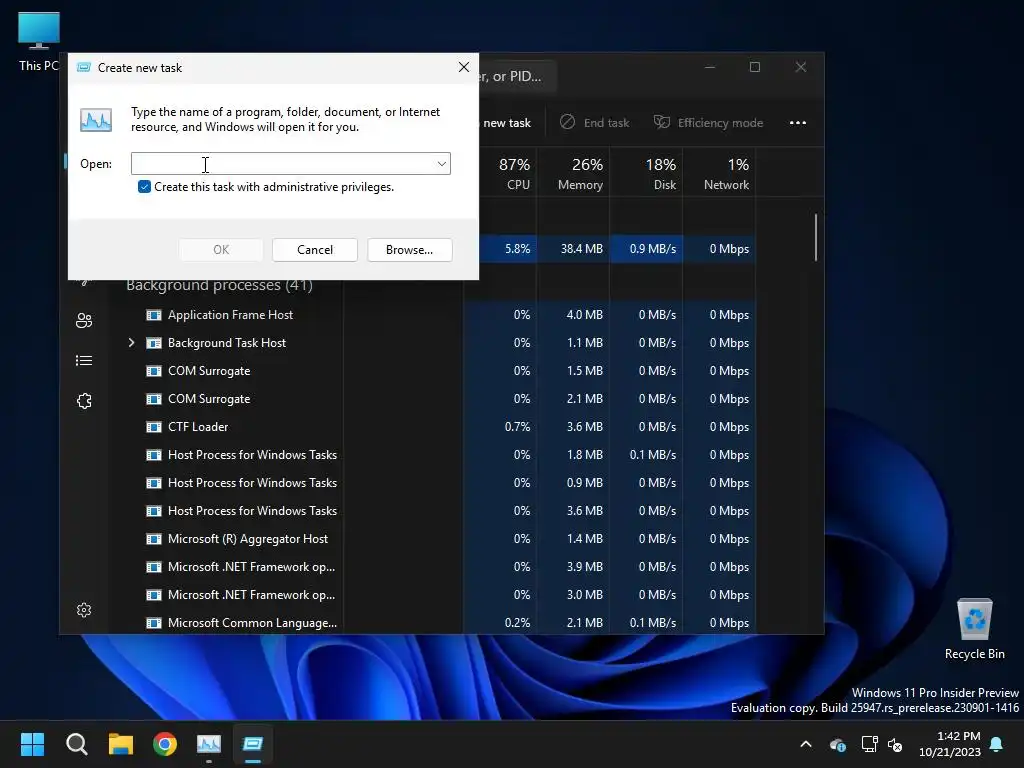Image resolution: width=1024 pixels, height=768 pixels.
Task: Switch to Task Manager taskbar icon
Action: [209, 744]
